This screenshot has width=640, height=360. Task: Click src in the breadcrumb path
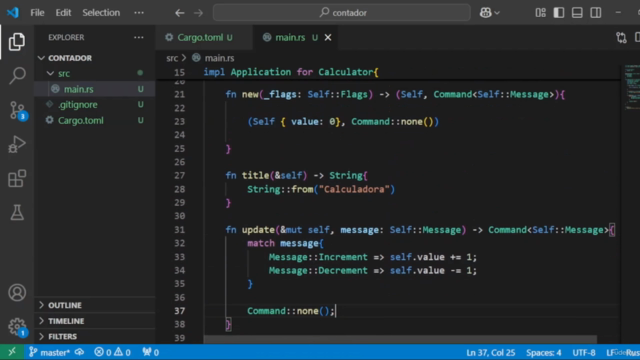coord(172,58)
